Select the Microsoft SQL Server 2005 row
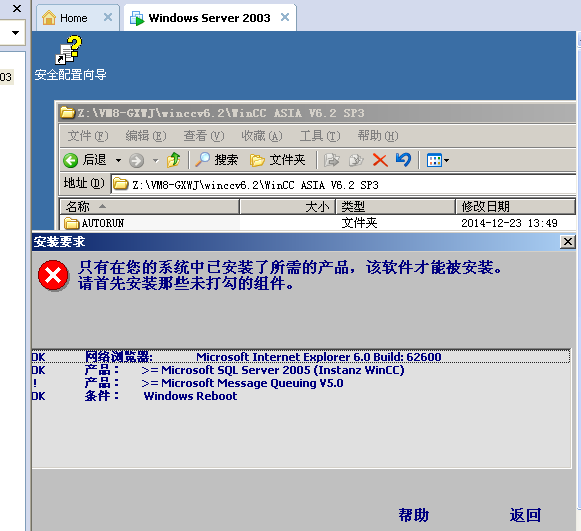The image size is (581, 531). 301,370
